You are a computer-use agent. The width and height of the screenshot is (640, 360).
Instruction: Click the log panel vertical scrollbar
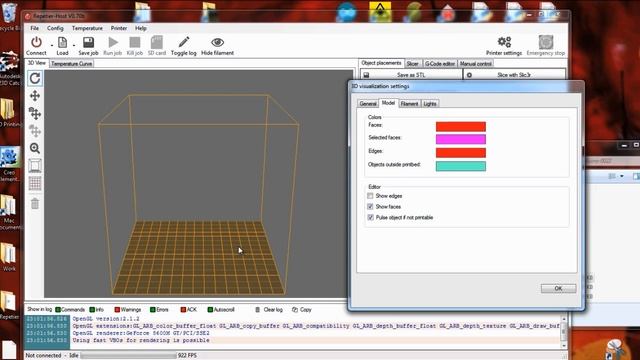click(564, 332)
